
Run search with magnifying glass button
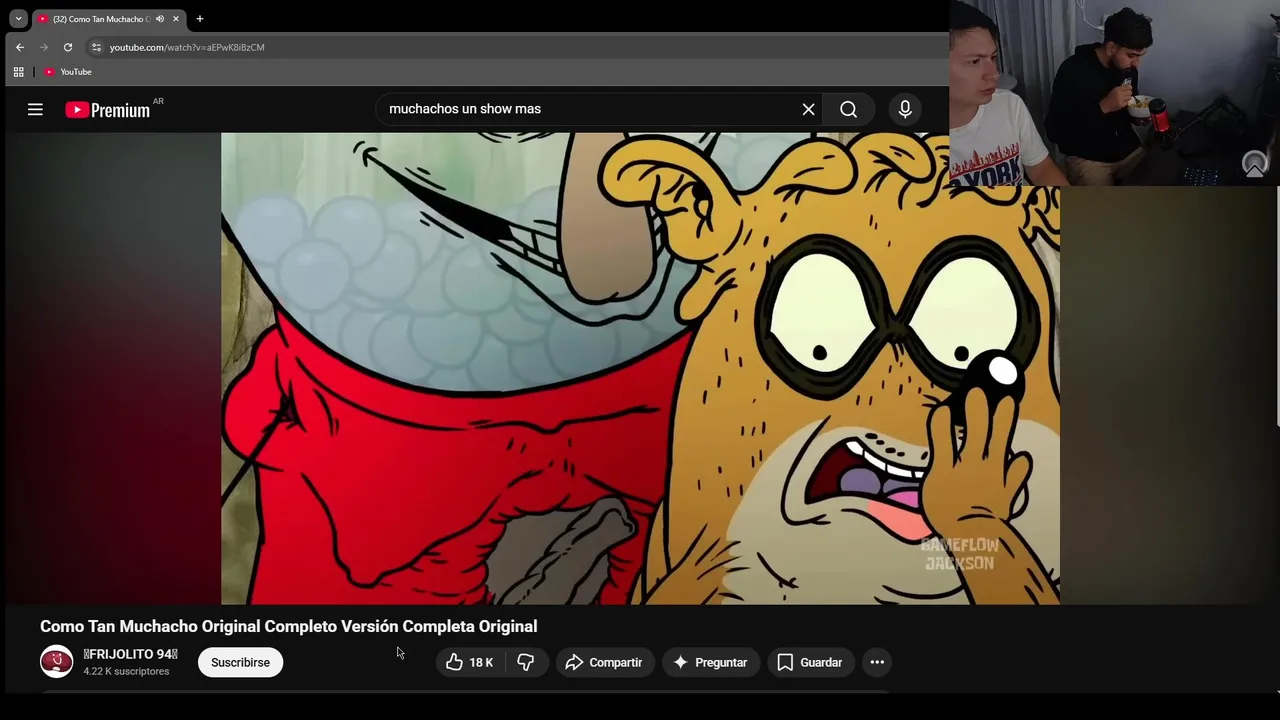pos(848,109)
